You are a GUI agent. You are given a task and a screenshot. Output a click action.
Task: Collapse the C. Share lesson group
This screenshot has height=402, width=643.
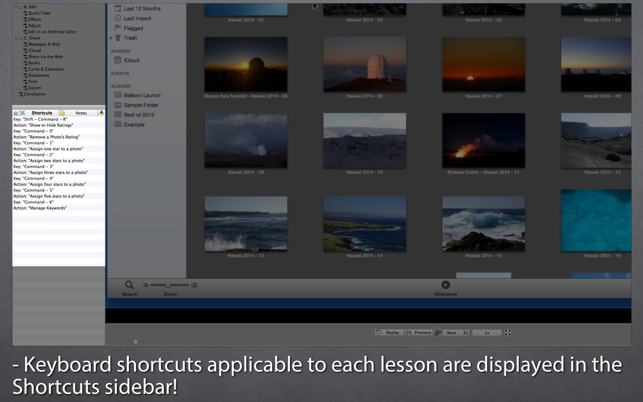tap(16, 38)
